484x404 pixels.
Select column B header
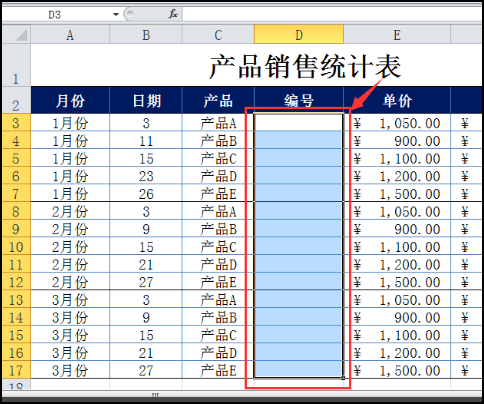[146, 35]
